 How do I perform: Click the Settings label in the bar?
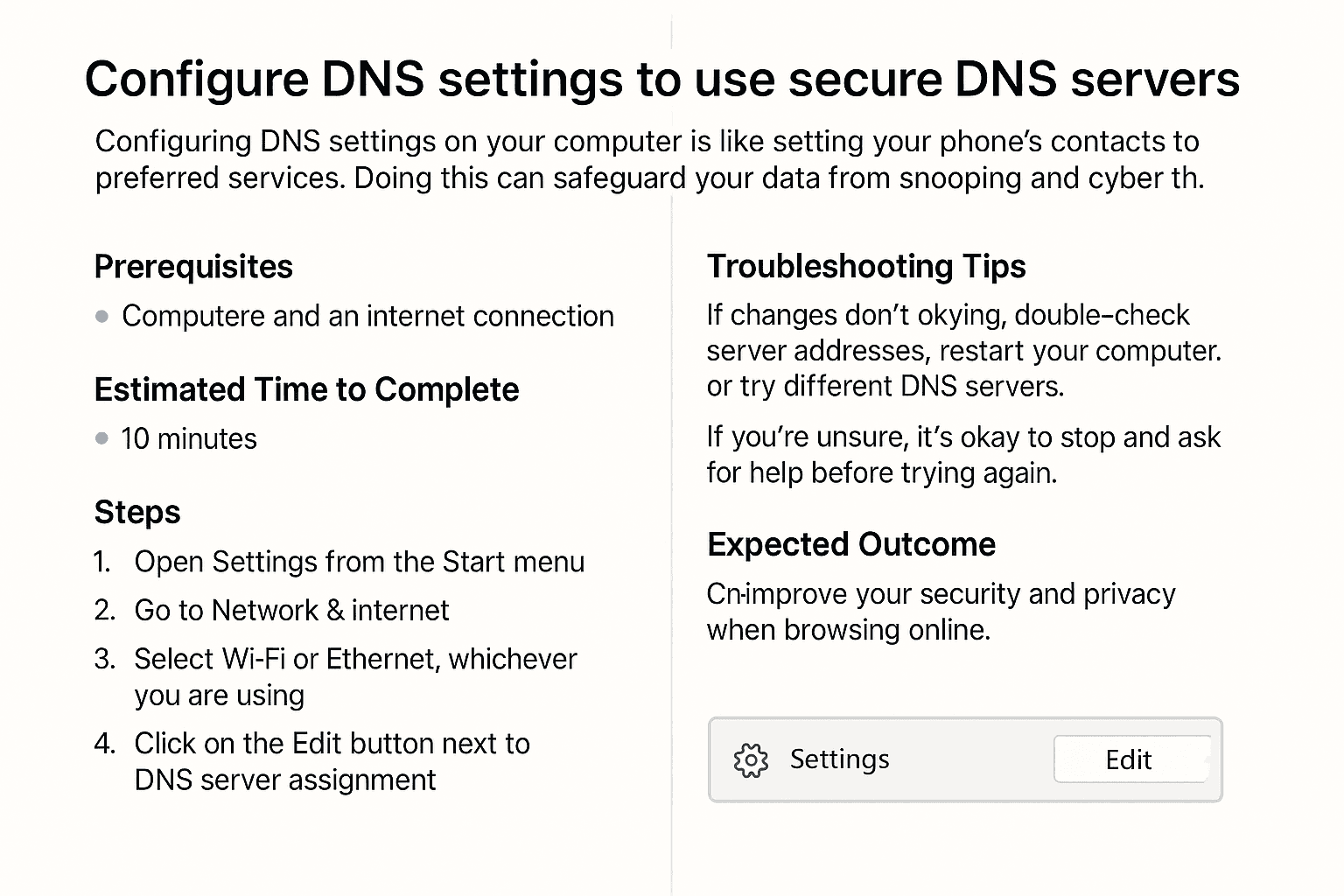[839, 759]
